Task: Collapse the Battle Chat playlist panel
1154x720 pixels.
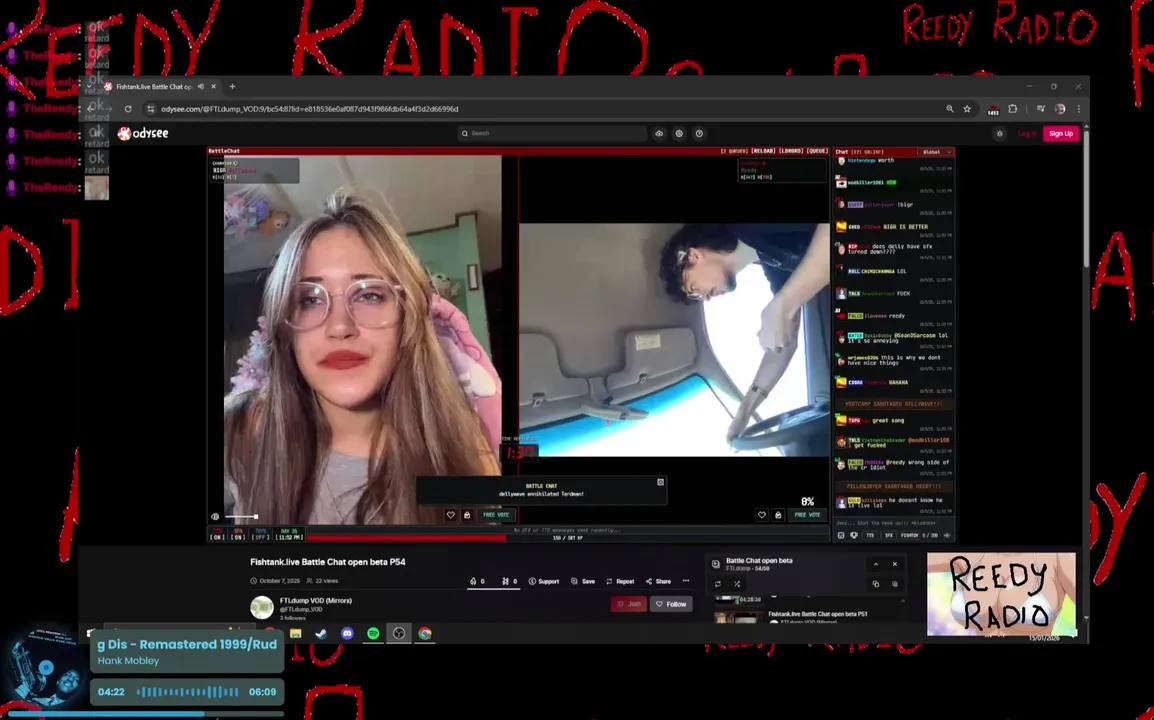Action: [x=876, y=564]
